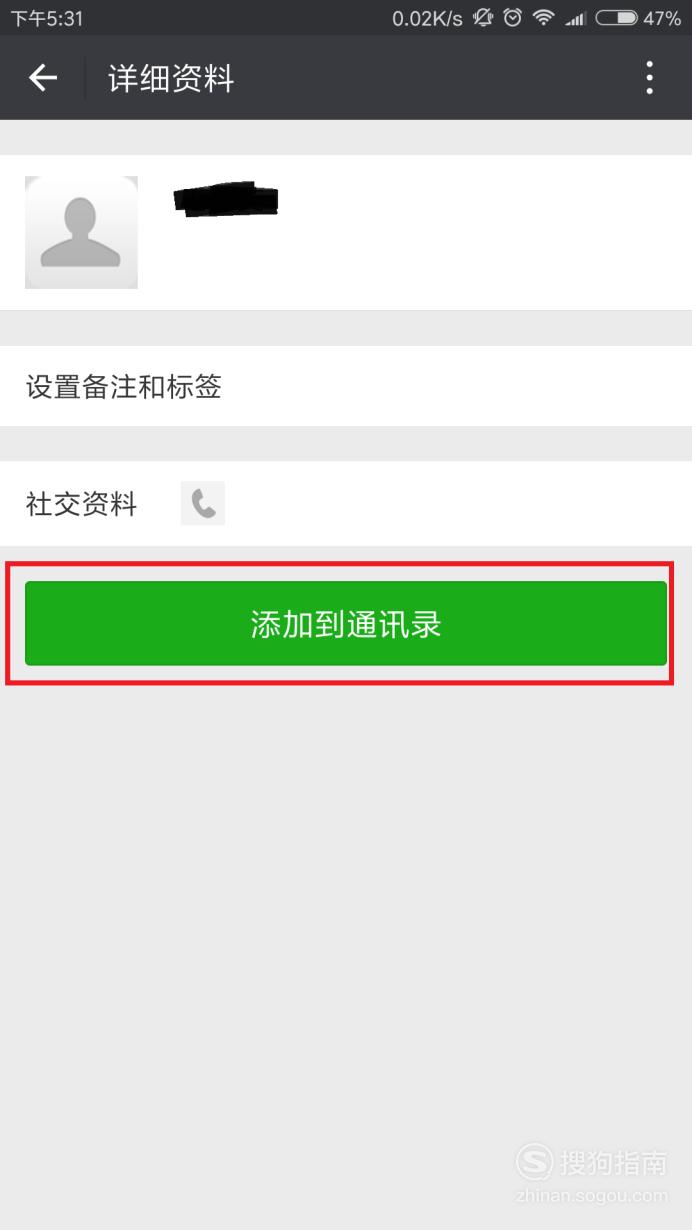Tap the green 添加到通讯录 button
692x1230 pixels.
pyautogui.click(x=346, y=623)
